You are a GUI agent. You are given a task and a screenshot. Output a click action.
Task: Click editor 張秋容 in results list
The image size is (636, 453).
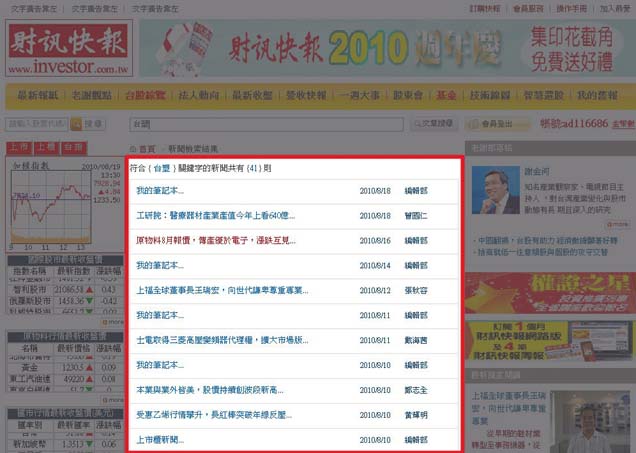click(x=416, y=290)
